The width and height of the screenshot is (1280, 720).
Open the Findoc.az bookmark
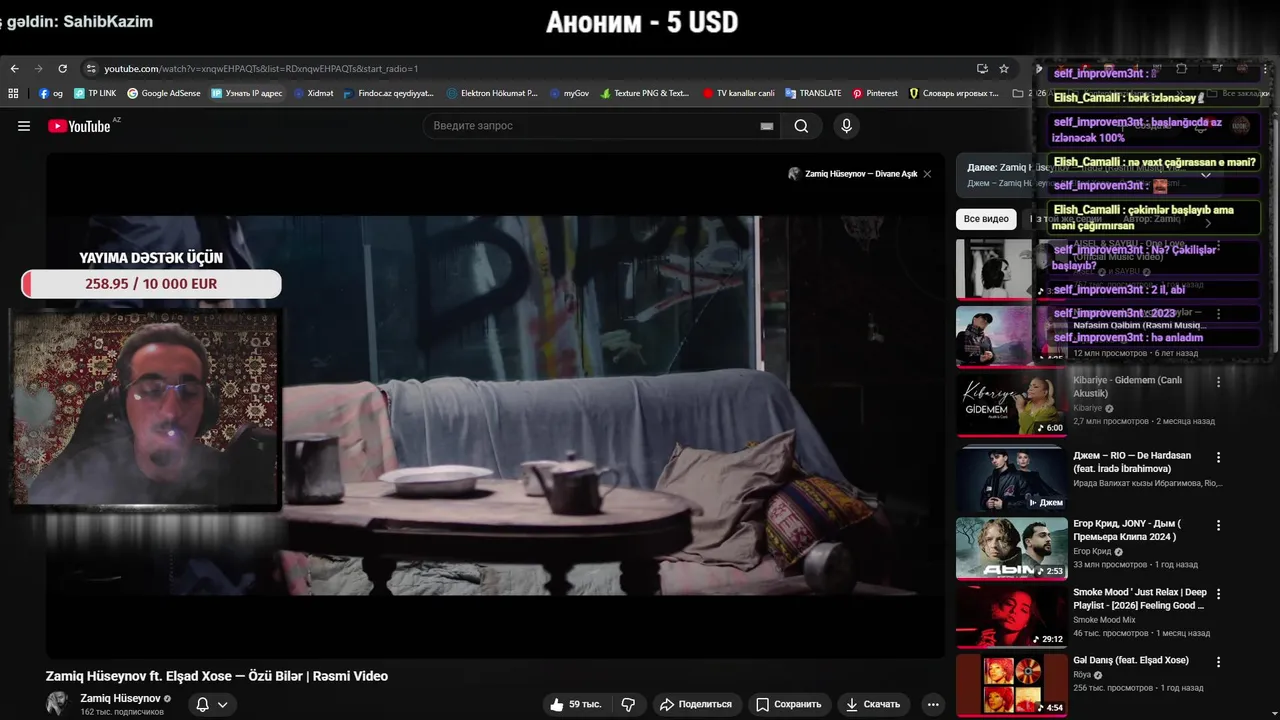[388, 93]
